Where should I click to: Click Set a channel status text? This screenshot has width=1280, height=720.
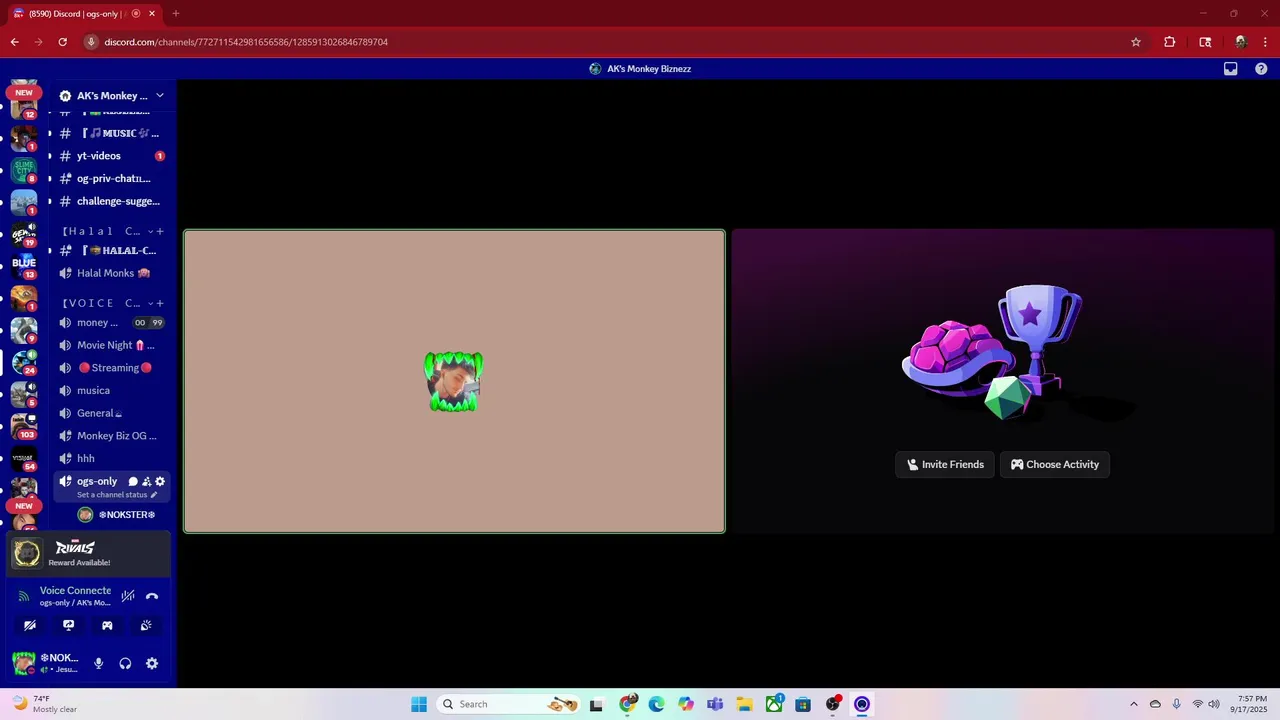[112, 495]
